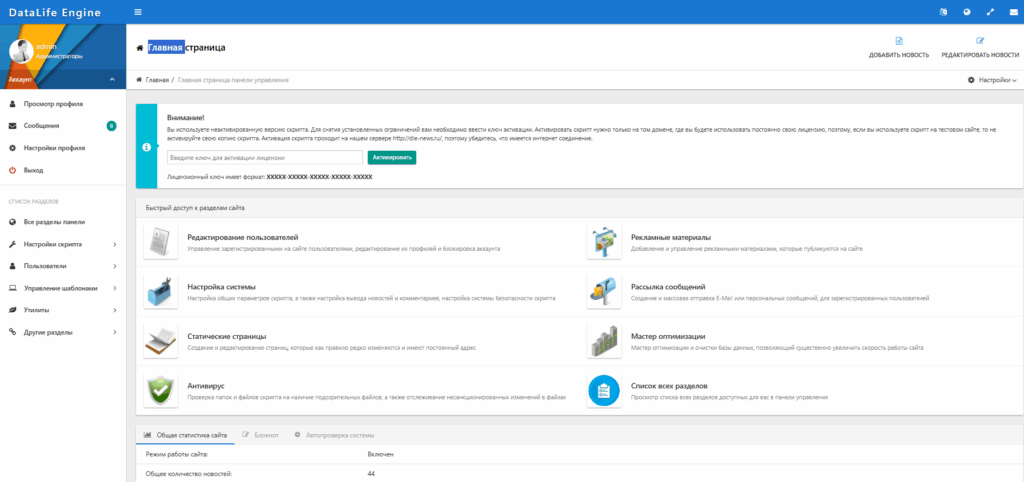1024x482 pixels.
Task: Expand Настройки скрипта in the sidebar
Action: (63, 244)
